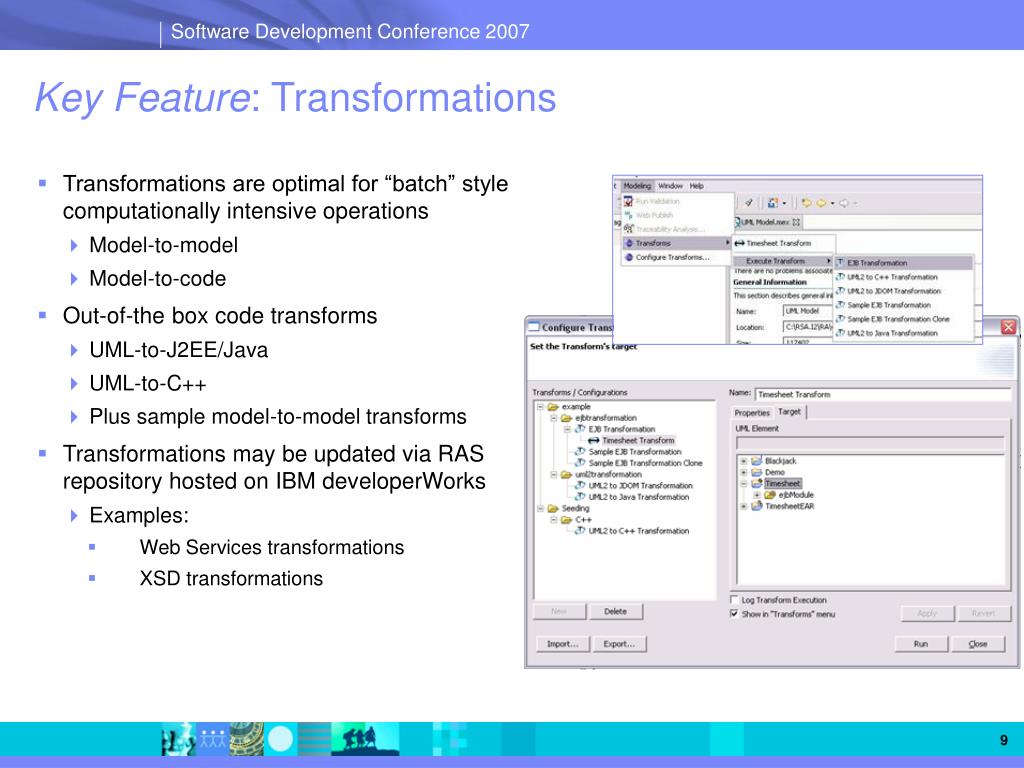Click the Delete button
The height and width of the screenshot is (768, 1024).
[x=616, y=611]
